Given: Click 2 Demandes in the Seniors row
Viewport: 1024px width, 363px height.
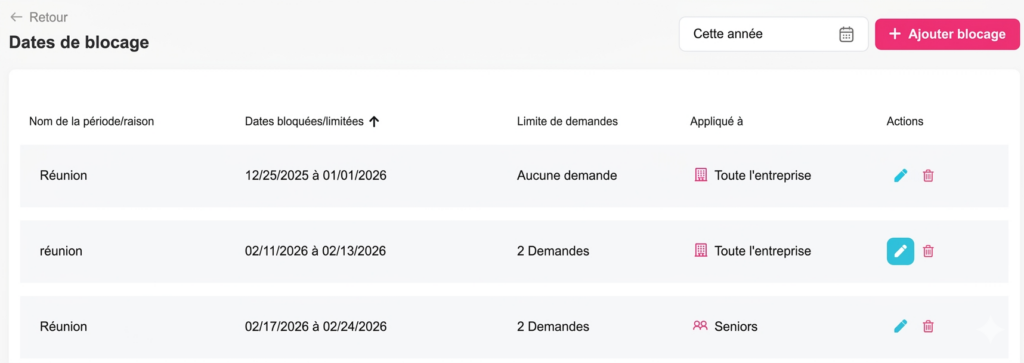Looking at the screenshot, I should (x=553, y=326).
